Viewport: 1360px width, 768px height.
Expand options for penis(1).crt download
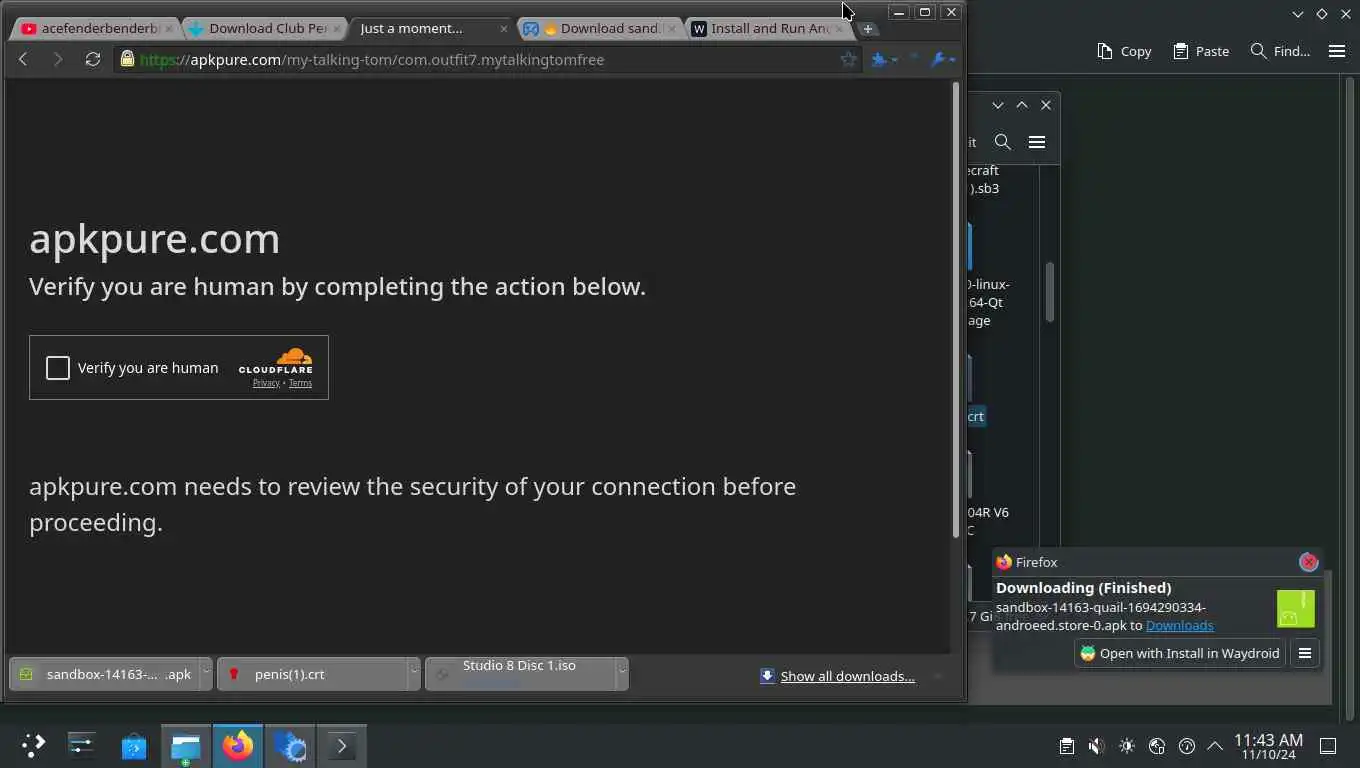pos(414,674)
